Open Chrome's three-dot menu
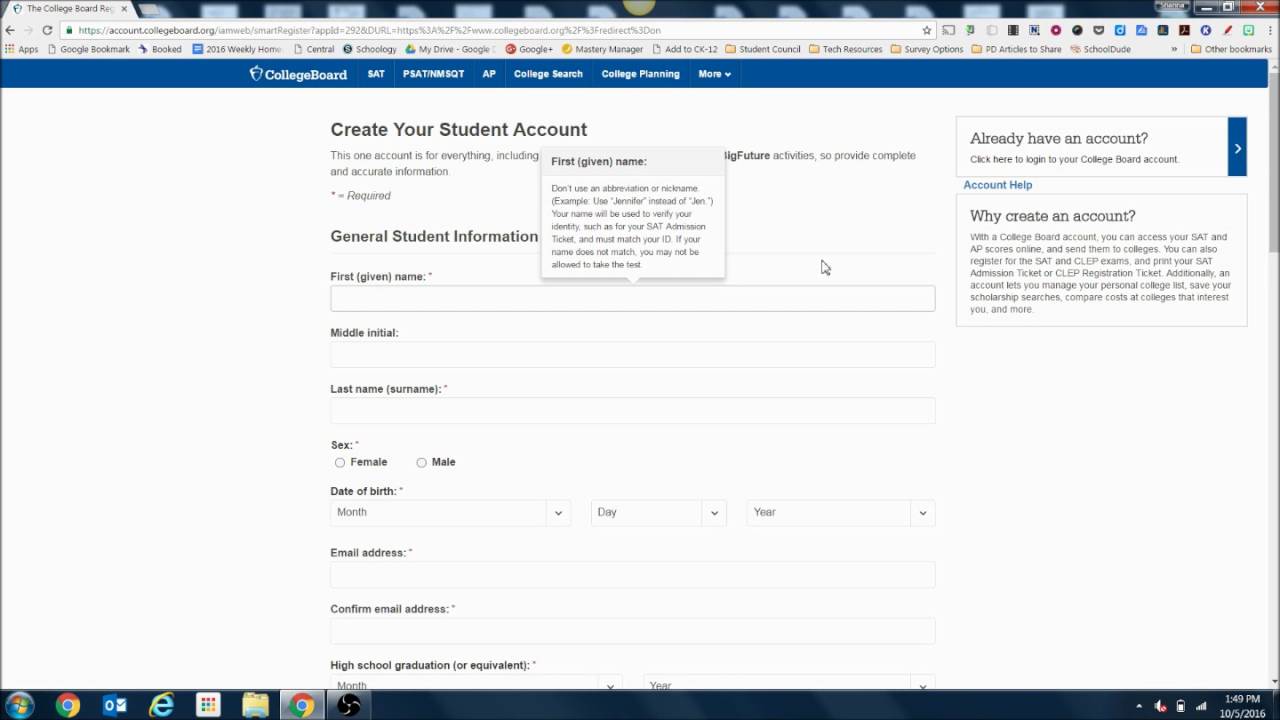This screenshot has width=1280, height=720. [x=1269, y=31]
